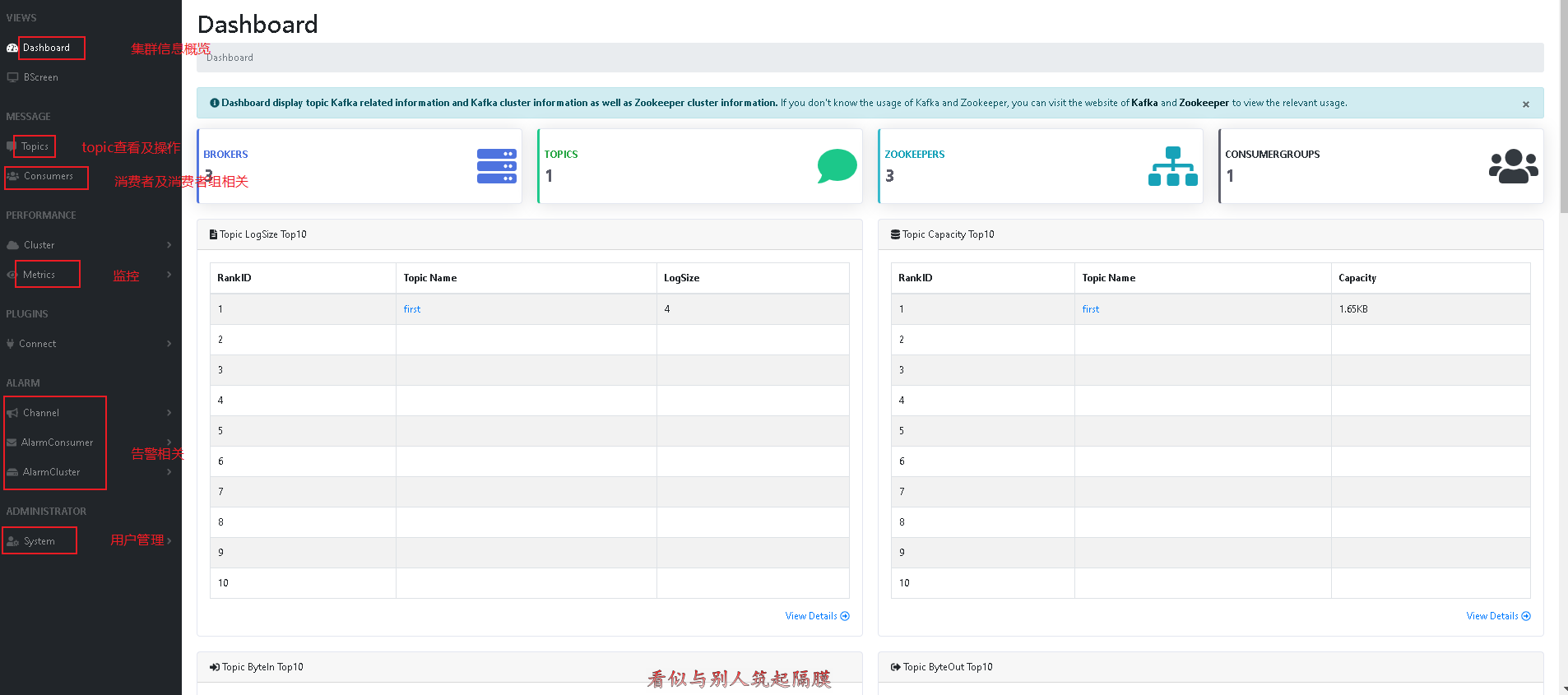
Task: Open the AlarmConsumer menu item
Action: [58, 442]
